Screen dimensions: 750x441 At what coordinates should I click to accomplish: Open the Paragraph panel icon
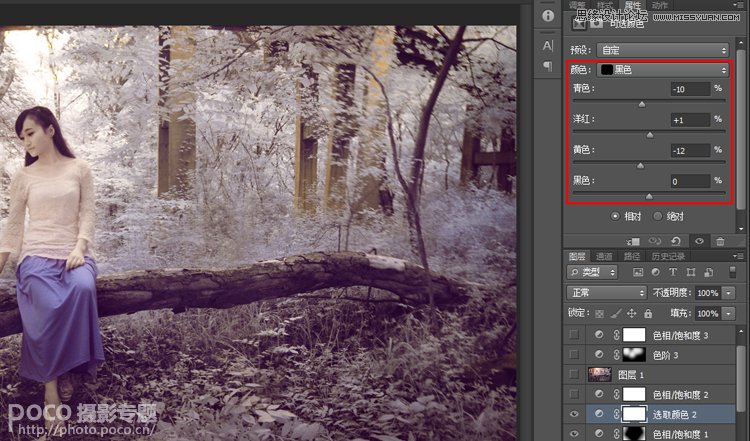coord(547,65)
